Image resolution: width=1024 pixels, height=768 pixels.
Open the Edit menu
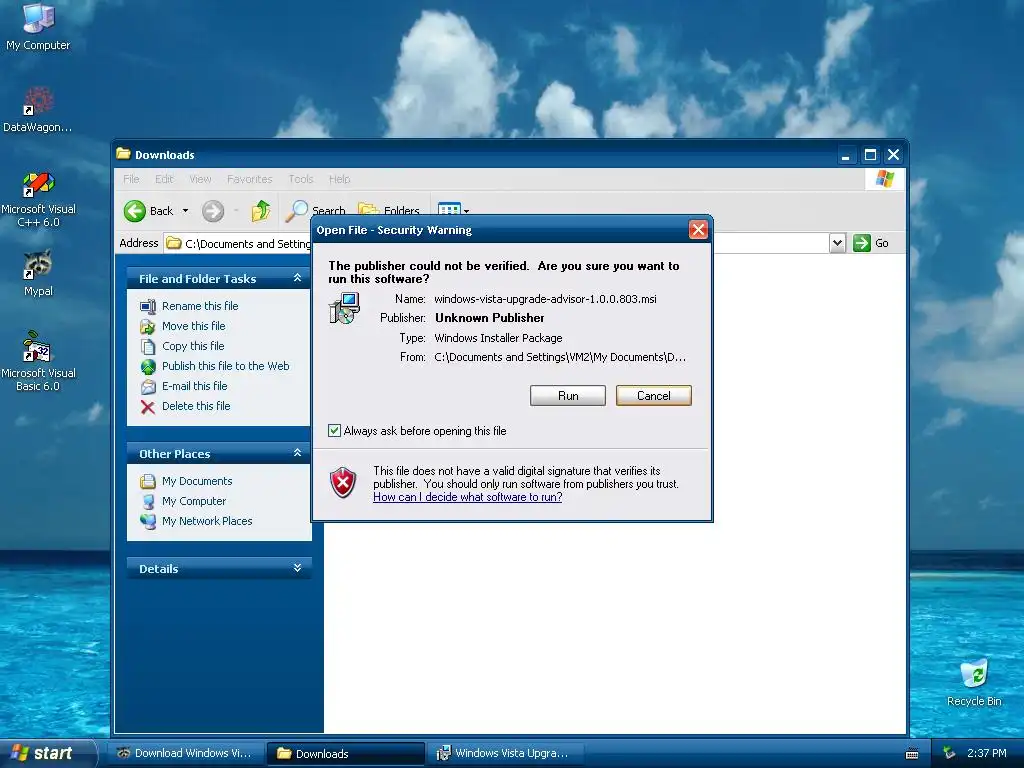coord(164,179)
